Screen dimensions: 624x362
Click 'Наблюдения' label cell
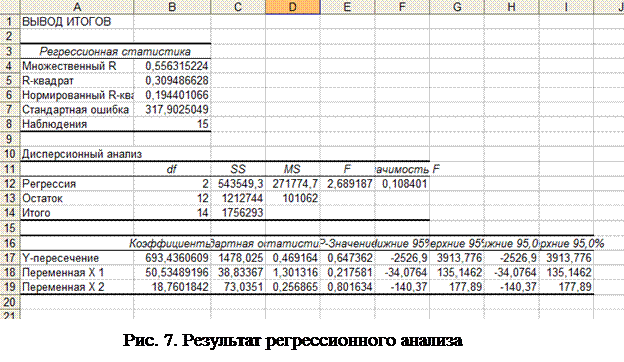(x=77, y=124)
